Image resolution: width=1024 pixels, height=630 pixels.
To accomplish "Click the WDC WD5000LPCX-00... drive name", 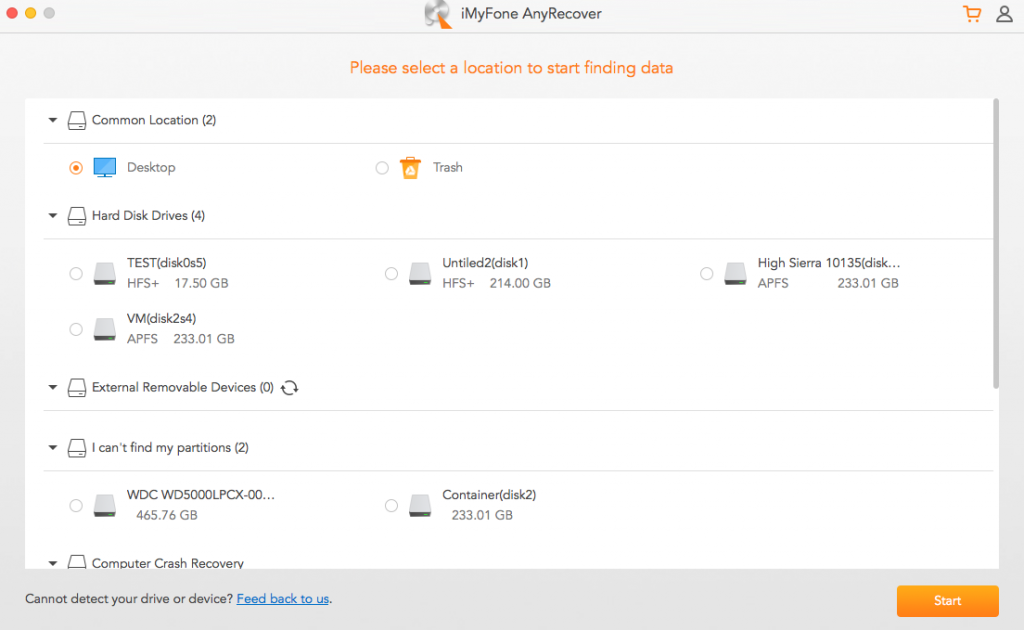I will point(200,495).
